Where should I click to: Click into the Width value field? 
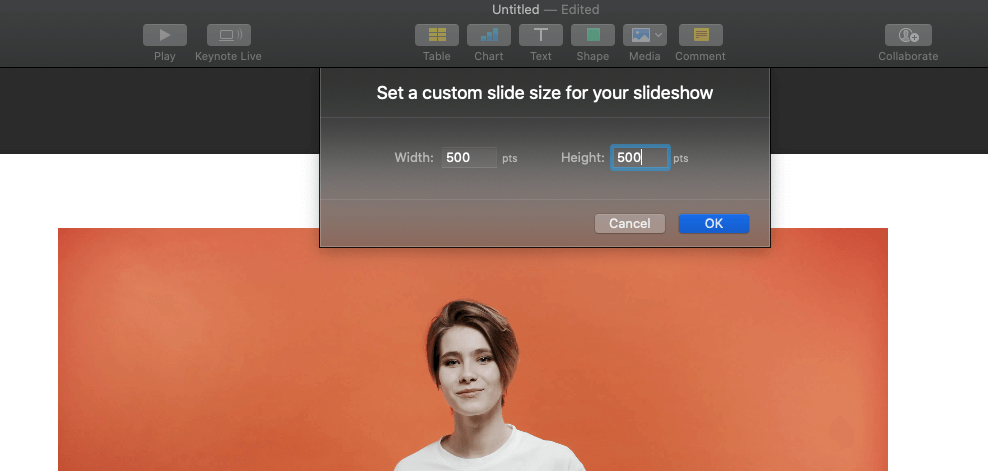[469, 158]
